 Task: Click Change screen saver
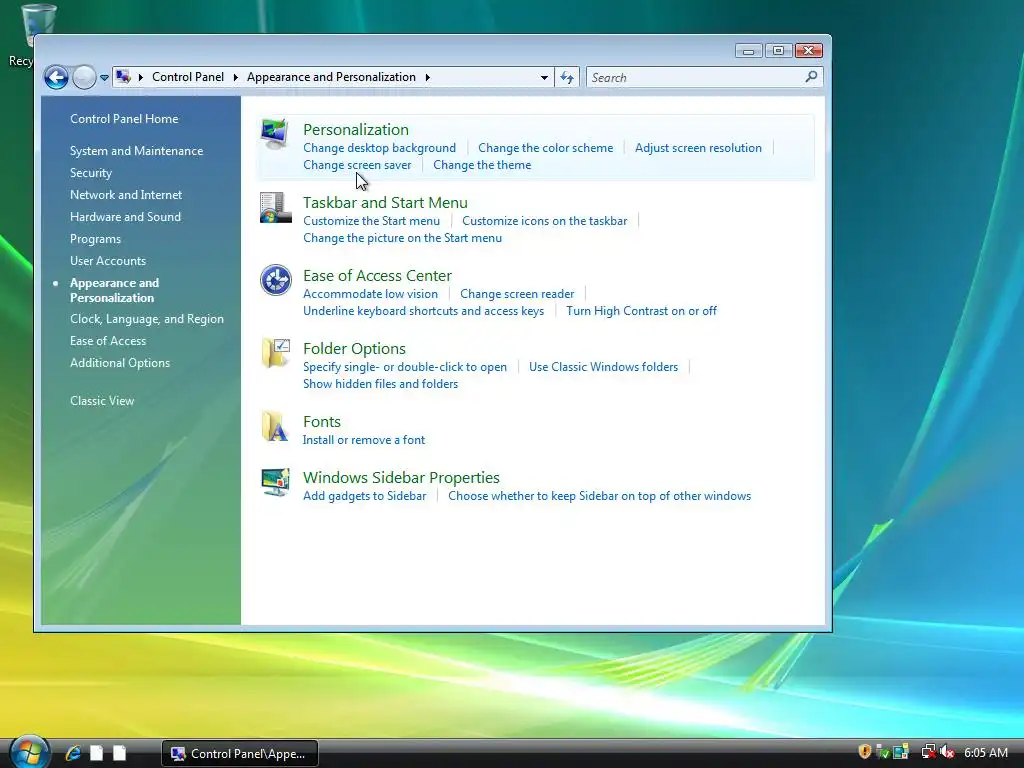[x=357, y=165]
